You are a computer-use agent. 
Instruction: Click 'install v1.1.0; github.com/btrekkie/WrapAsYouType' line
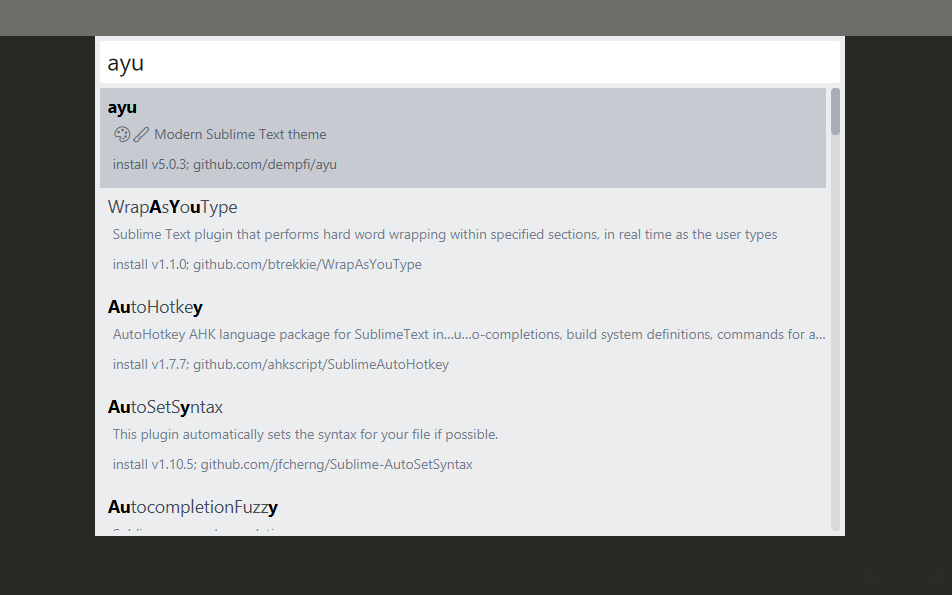pos(267,265)
